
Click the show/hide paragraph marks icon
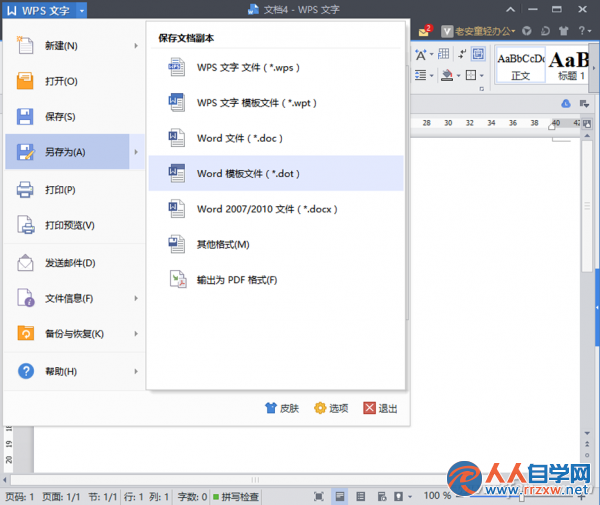click(462, 54)
